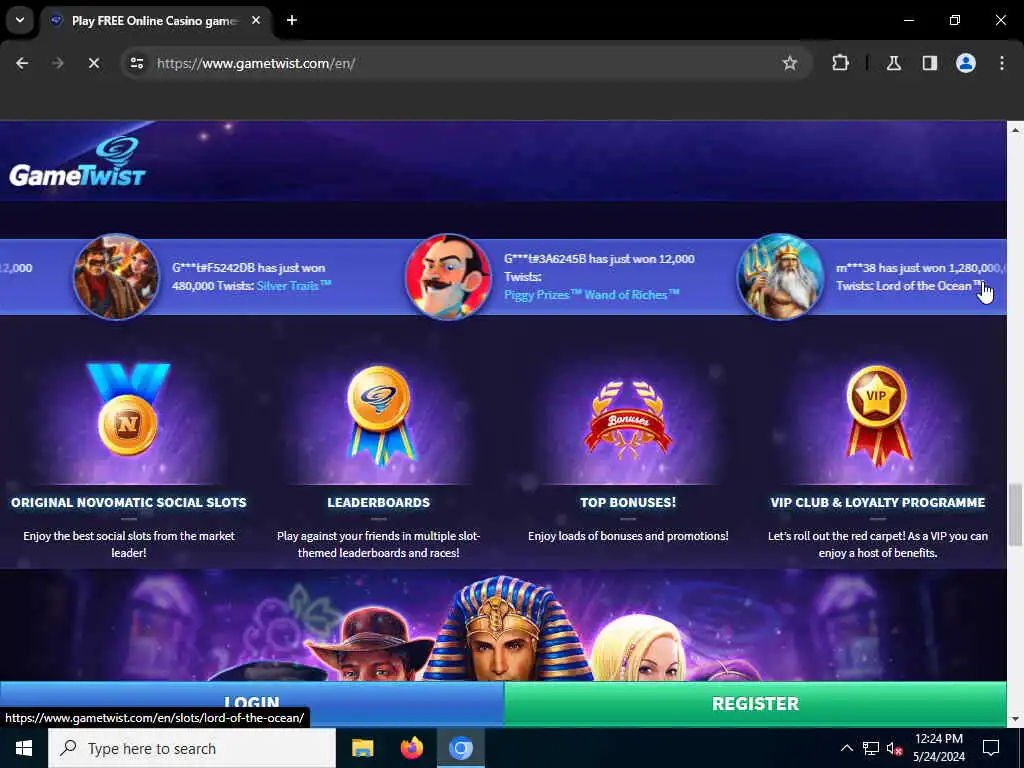Stop page loading with the X button

point(93,63)
